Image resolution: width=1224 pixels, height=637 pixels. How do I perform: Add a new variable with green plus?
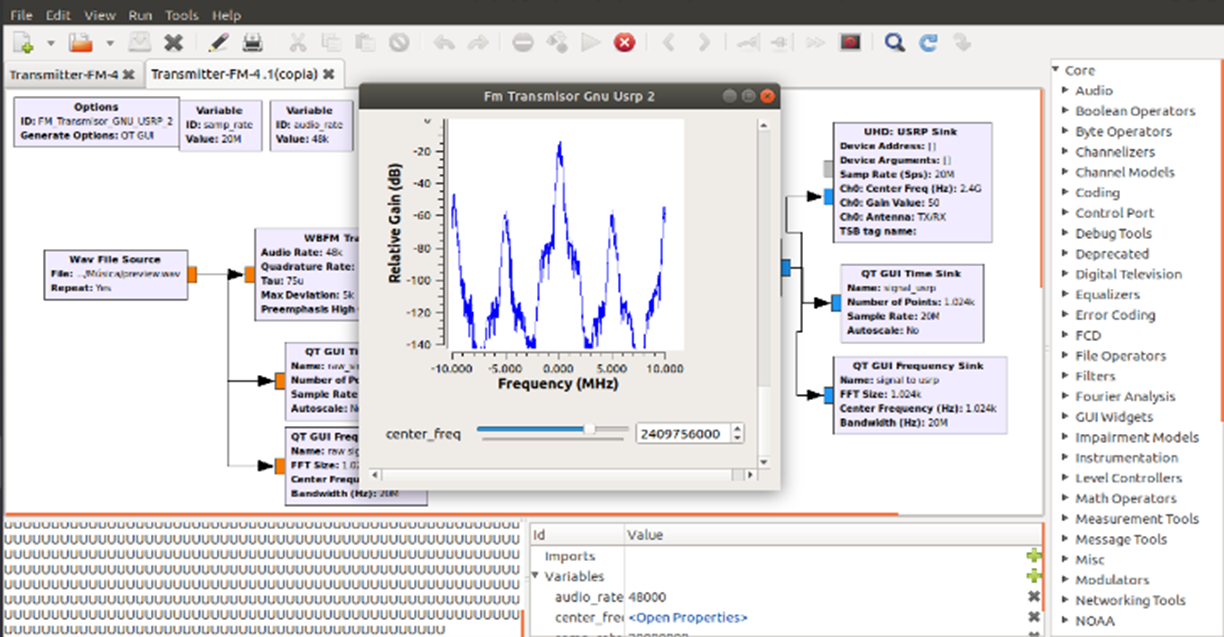(x=1033, y=576)
